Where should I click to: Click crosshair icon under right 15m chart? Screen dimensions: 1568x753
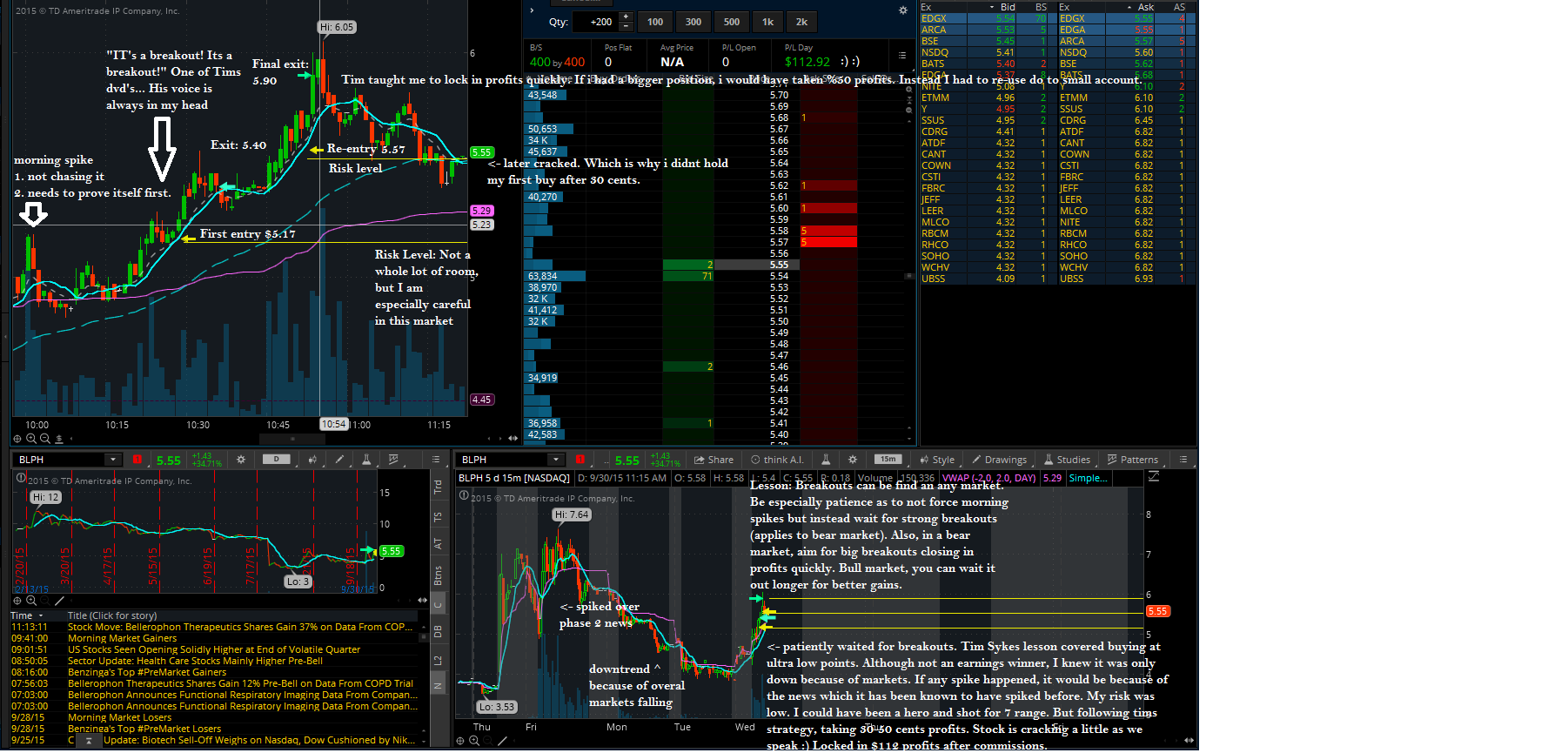[460, 741]
